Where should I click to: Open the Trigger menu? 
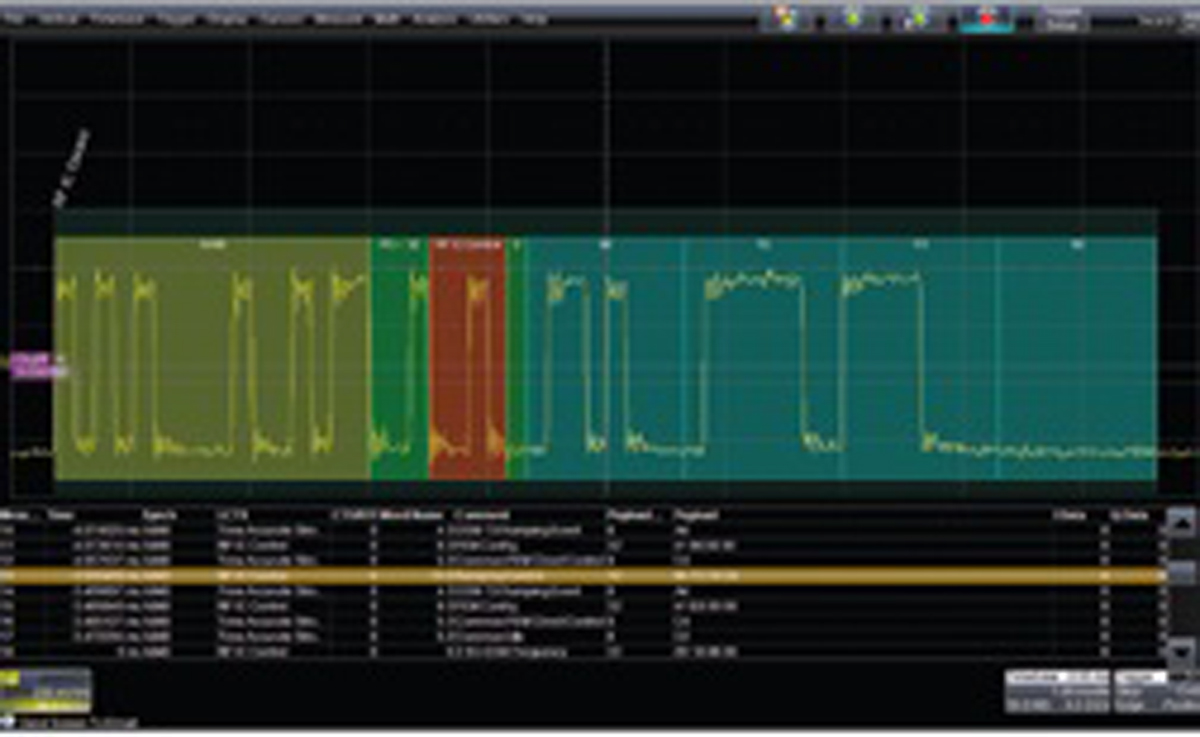tap(175, 19)
